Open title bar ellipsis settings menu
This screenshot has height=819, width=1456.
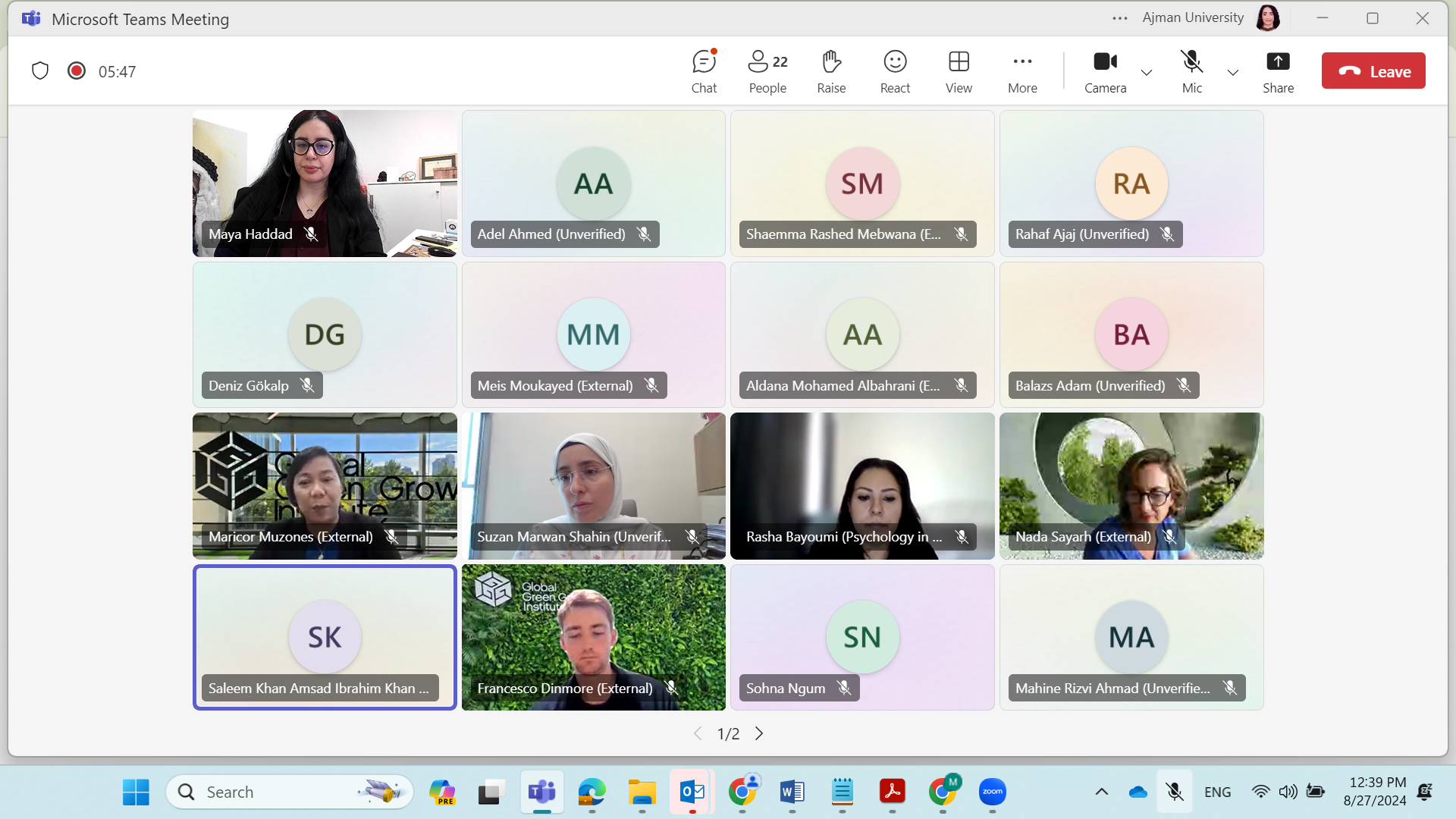tap(1120, 18)
